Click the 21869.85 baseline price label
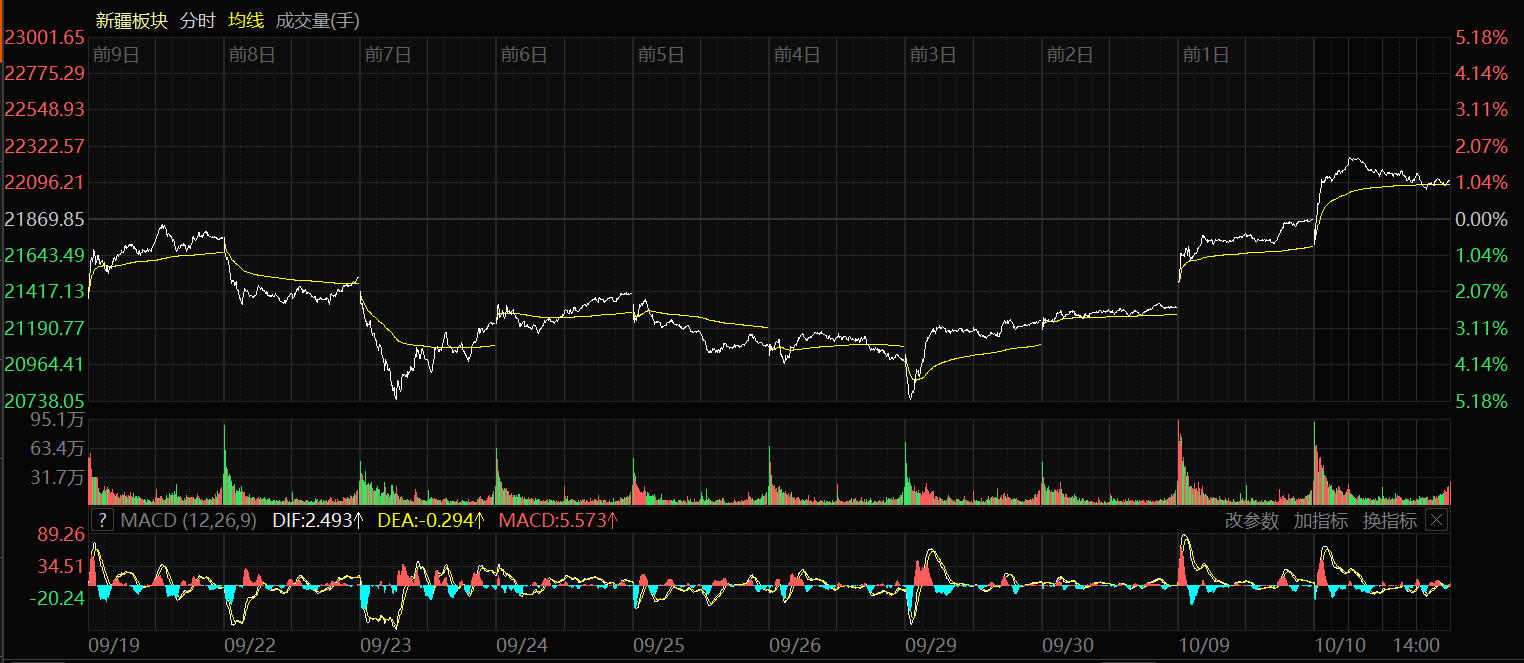 pos(45,219)
